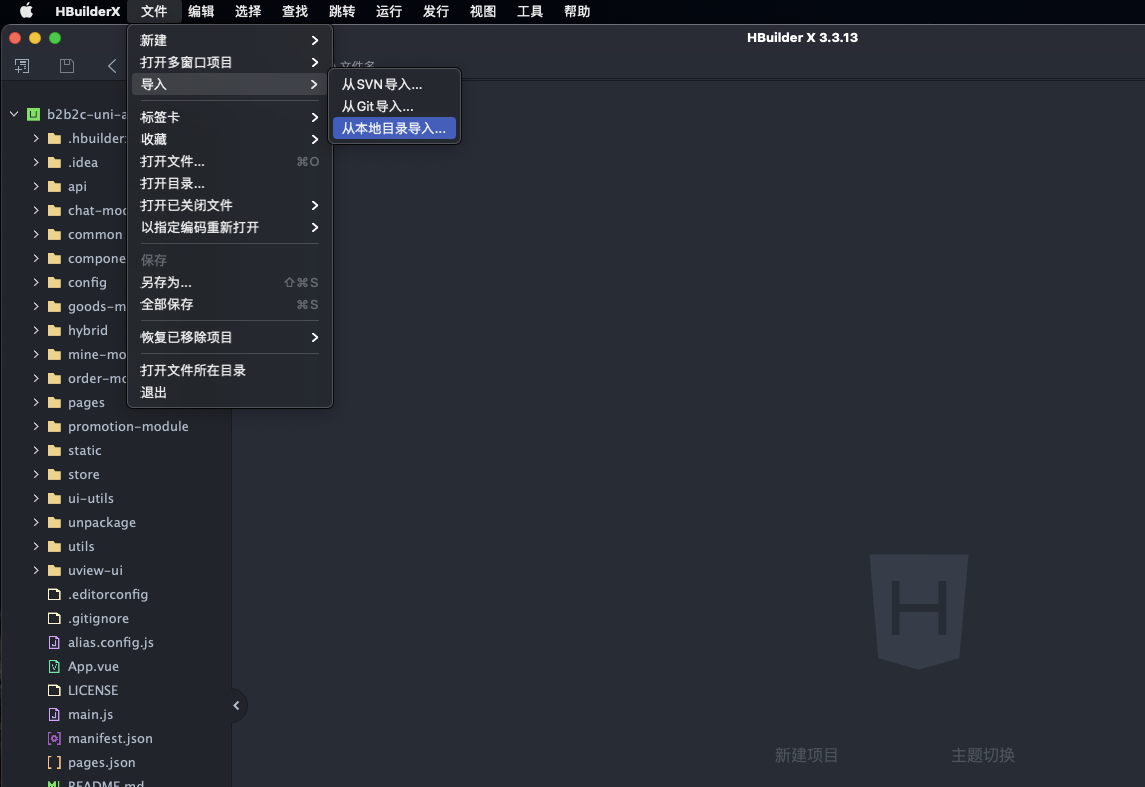1145x787 pixels.
Task: Click the 新建项目 shortcut link
Action: [x=806, y=755]
